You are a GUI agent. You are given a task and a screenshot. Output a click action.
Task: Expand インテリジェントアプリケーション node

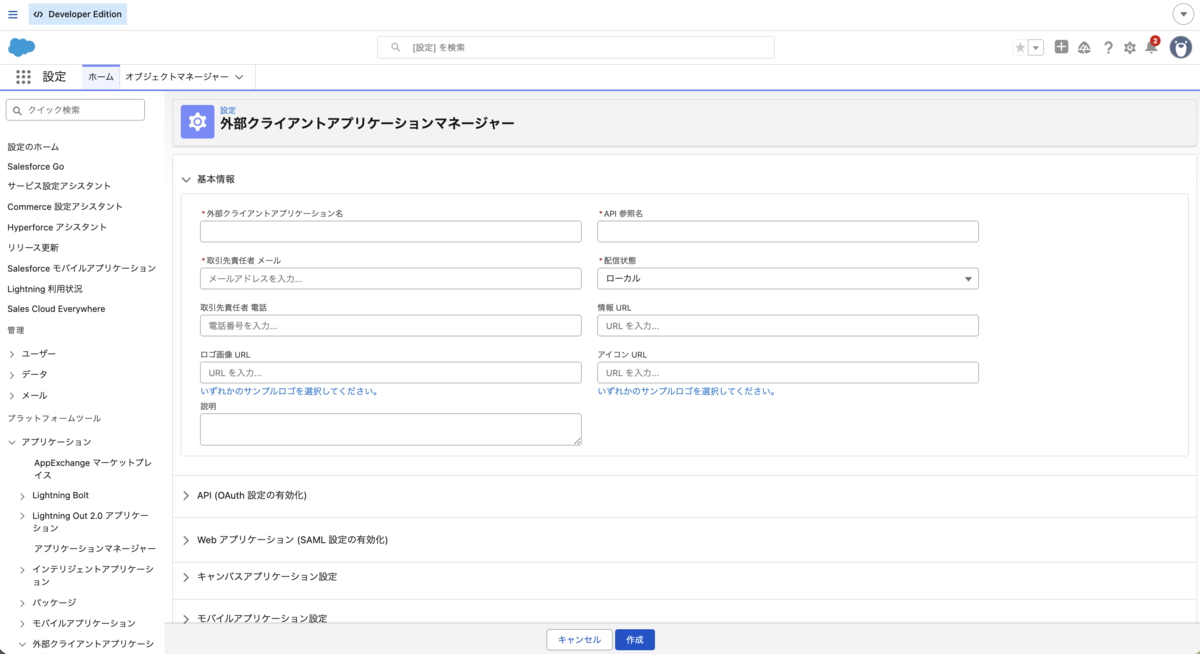coord(23,570)
